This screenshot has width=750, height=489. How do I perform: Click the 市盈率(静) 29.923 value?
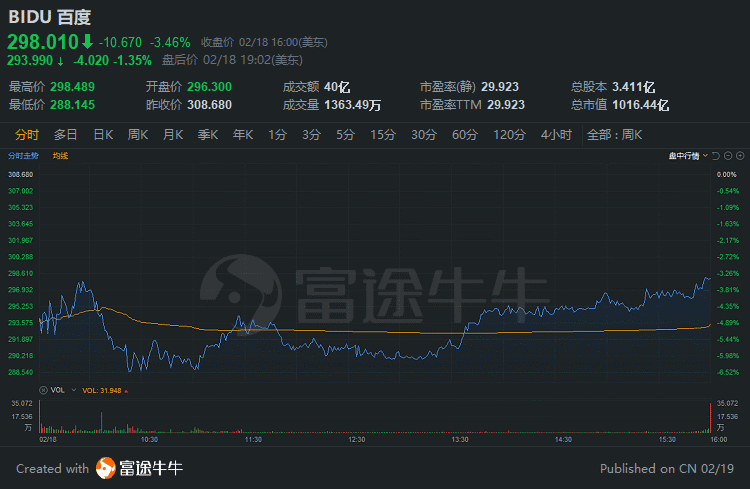[500, 87]
